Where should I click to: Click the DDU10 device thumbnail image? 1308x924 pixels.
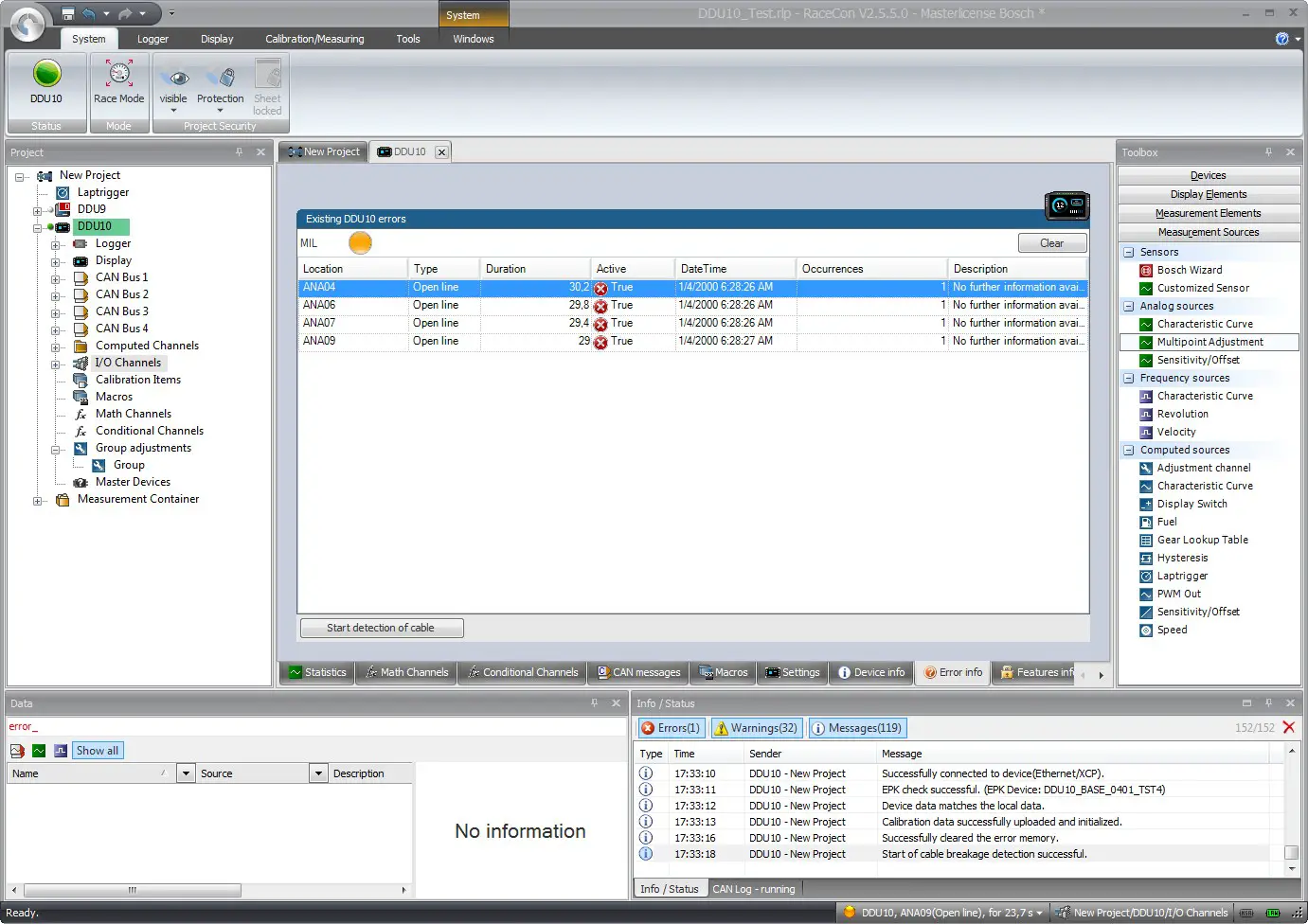[1066, 204]
